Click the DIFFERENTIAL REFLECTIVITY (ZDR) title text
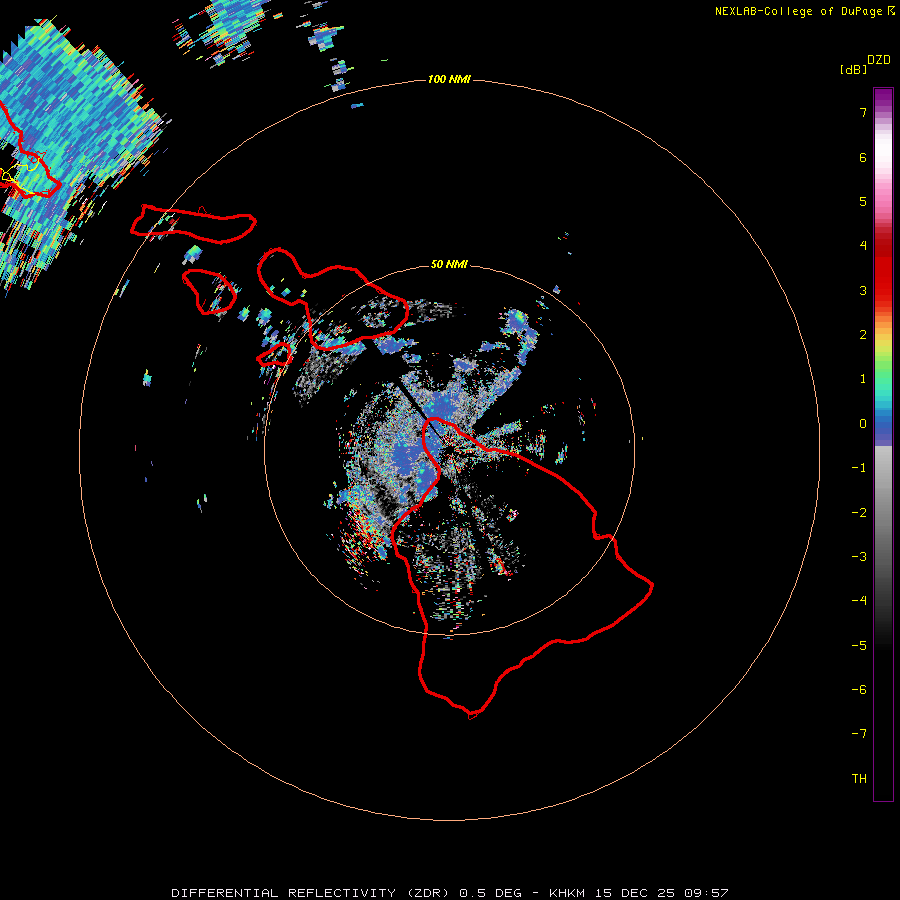This screenshot has width=900, height=900. pyautogui.click(x=312, y=893)
